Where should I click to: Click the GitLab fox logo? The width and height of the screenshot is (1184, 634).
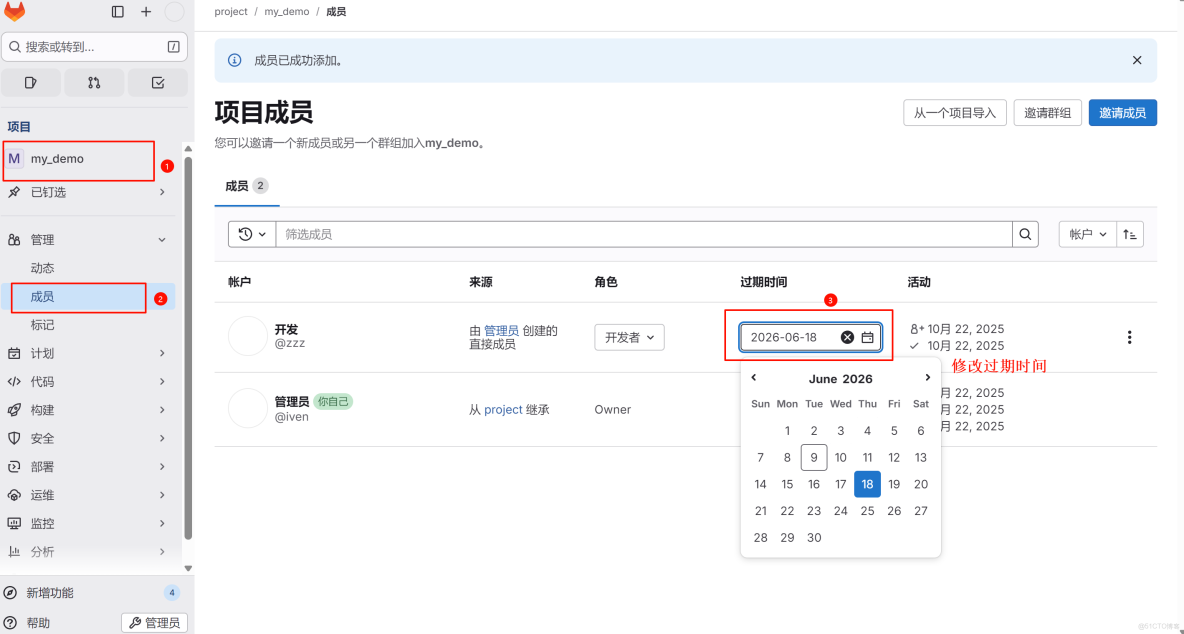point(14,12)
